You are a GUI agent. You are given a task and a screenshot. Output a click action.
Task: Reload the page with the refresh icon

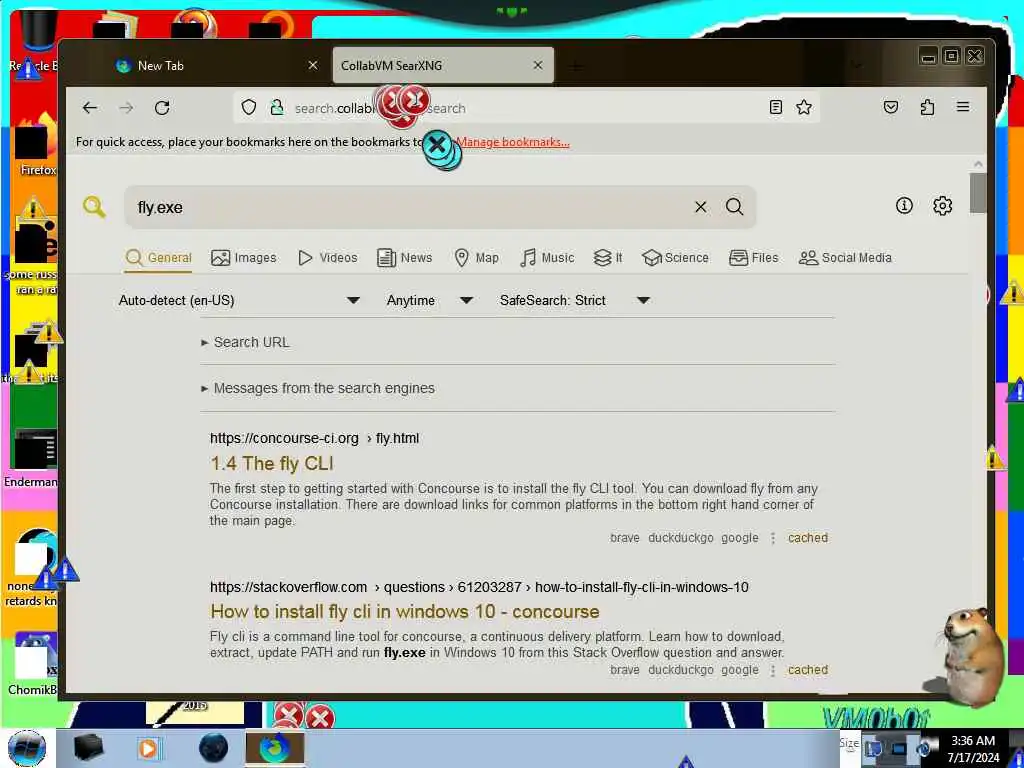coord(162,108)
